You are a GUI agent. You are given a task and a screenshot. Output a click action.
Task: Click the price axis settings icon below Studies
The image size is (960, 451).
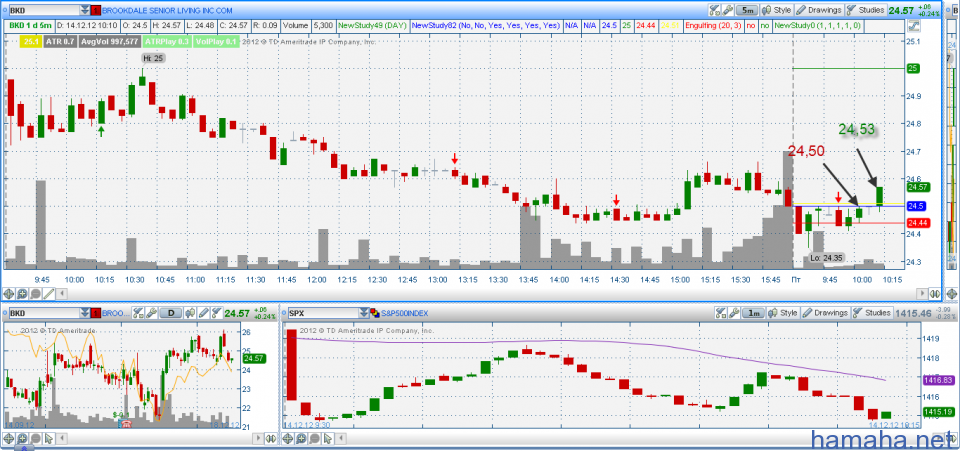click(x=914, y=26)
